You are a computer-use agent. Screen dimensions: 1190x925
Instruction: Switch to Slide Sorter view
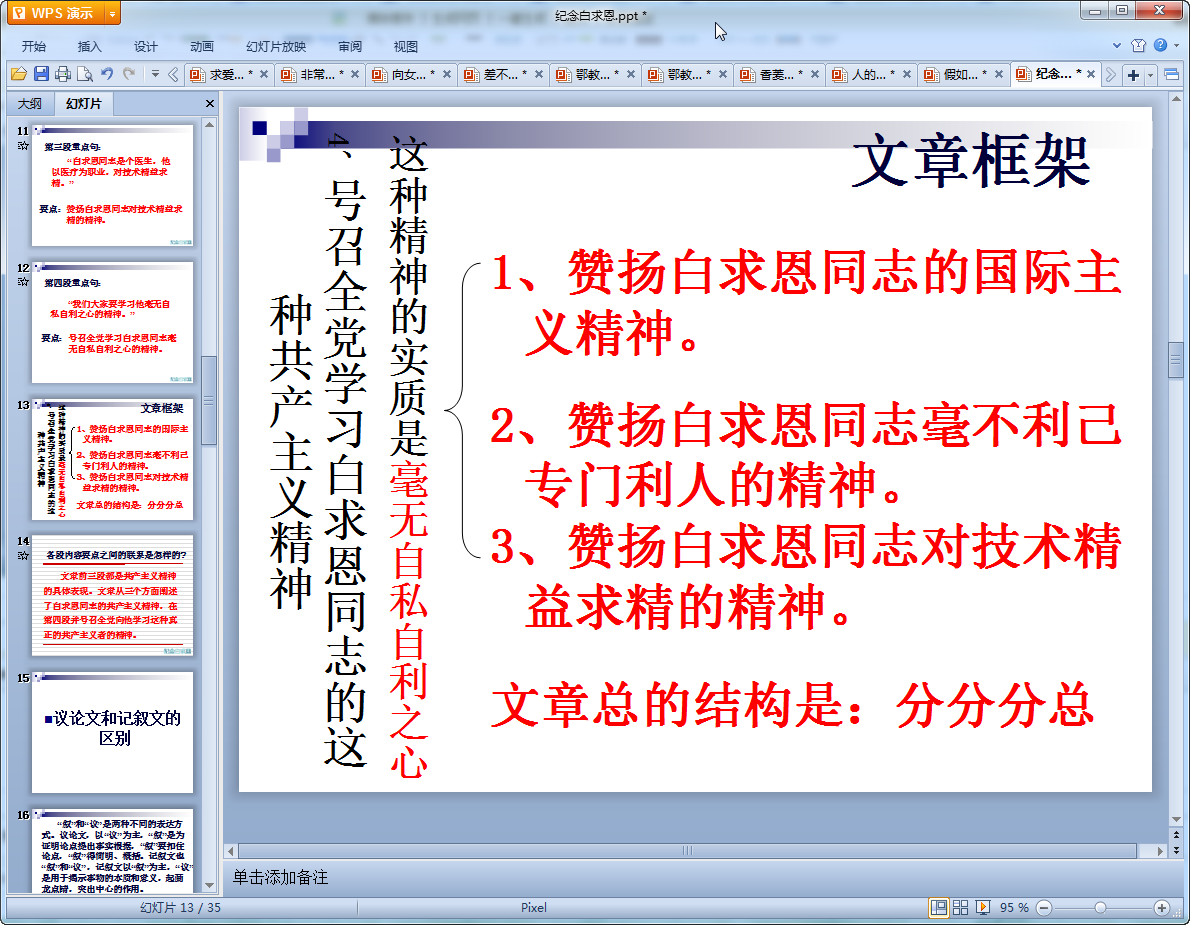pyautogui.click(x=960, y=908)
